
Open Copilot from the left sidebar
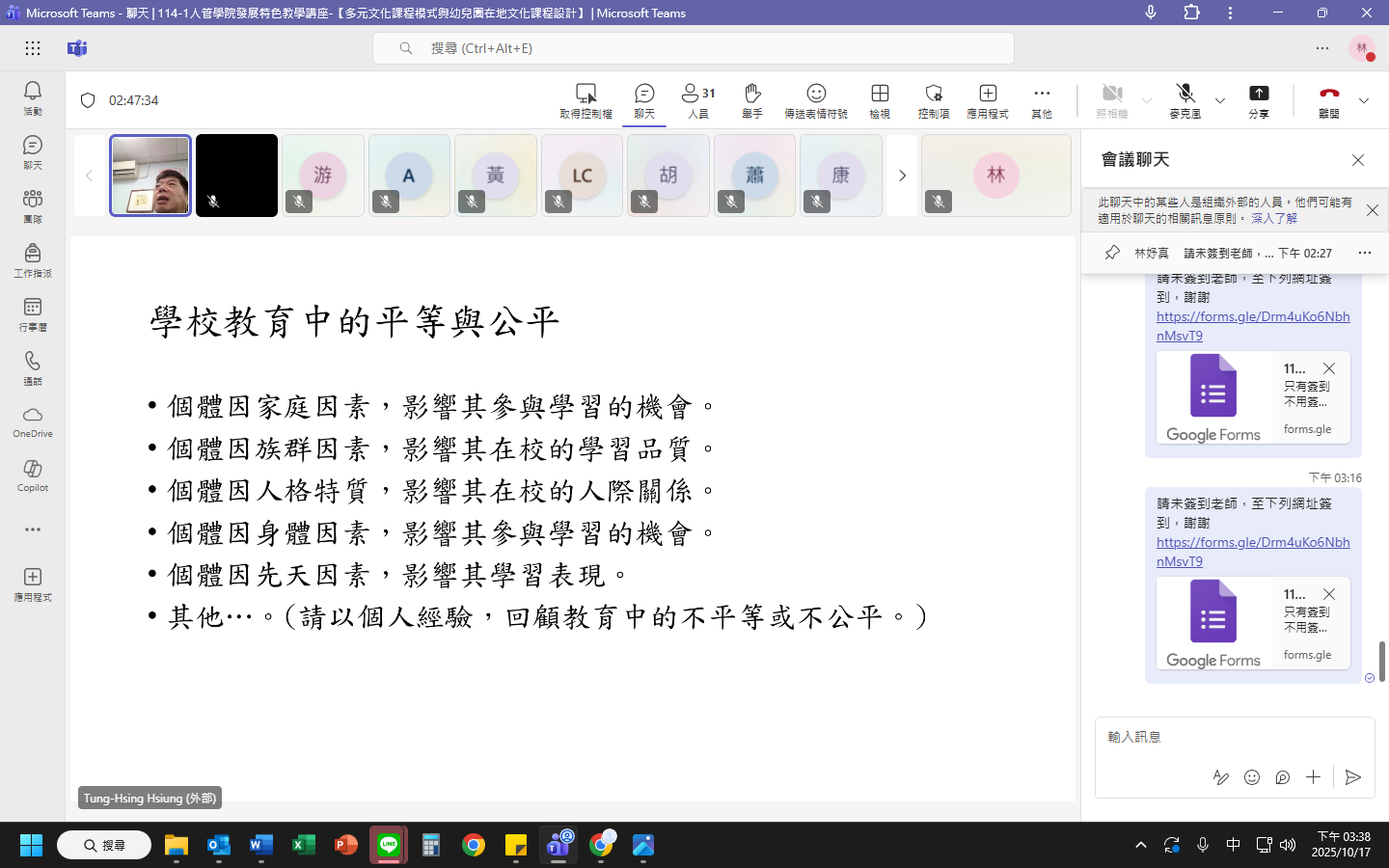click(x=33, y=475)
